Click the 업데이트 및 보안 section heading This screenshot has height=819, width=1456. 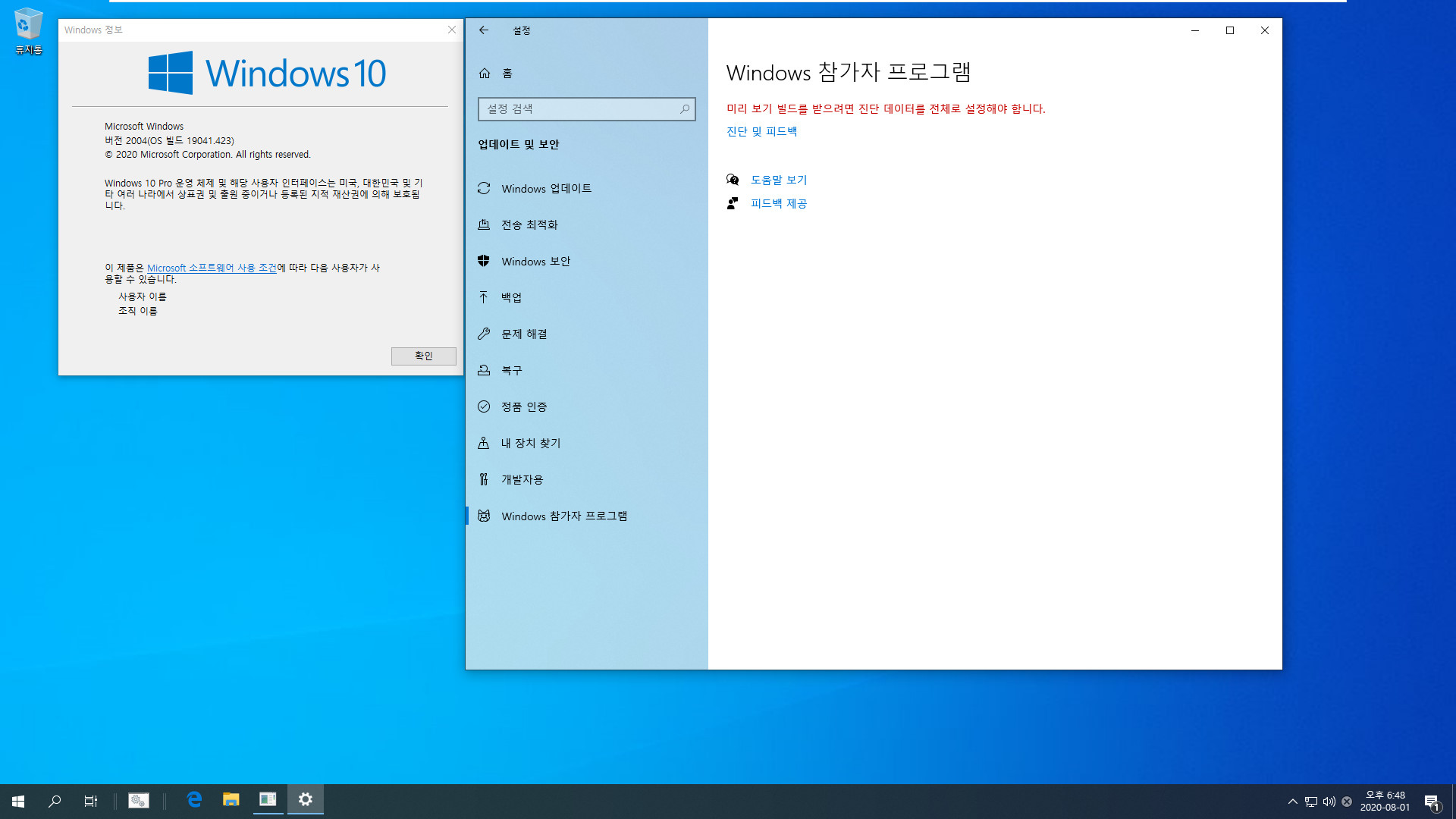tap(519, 145)
